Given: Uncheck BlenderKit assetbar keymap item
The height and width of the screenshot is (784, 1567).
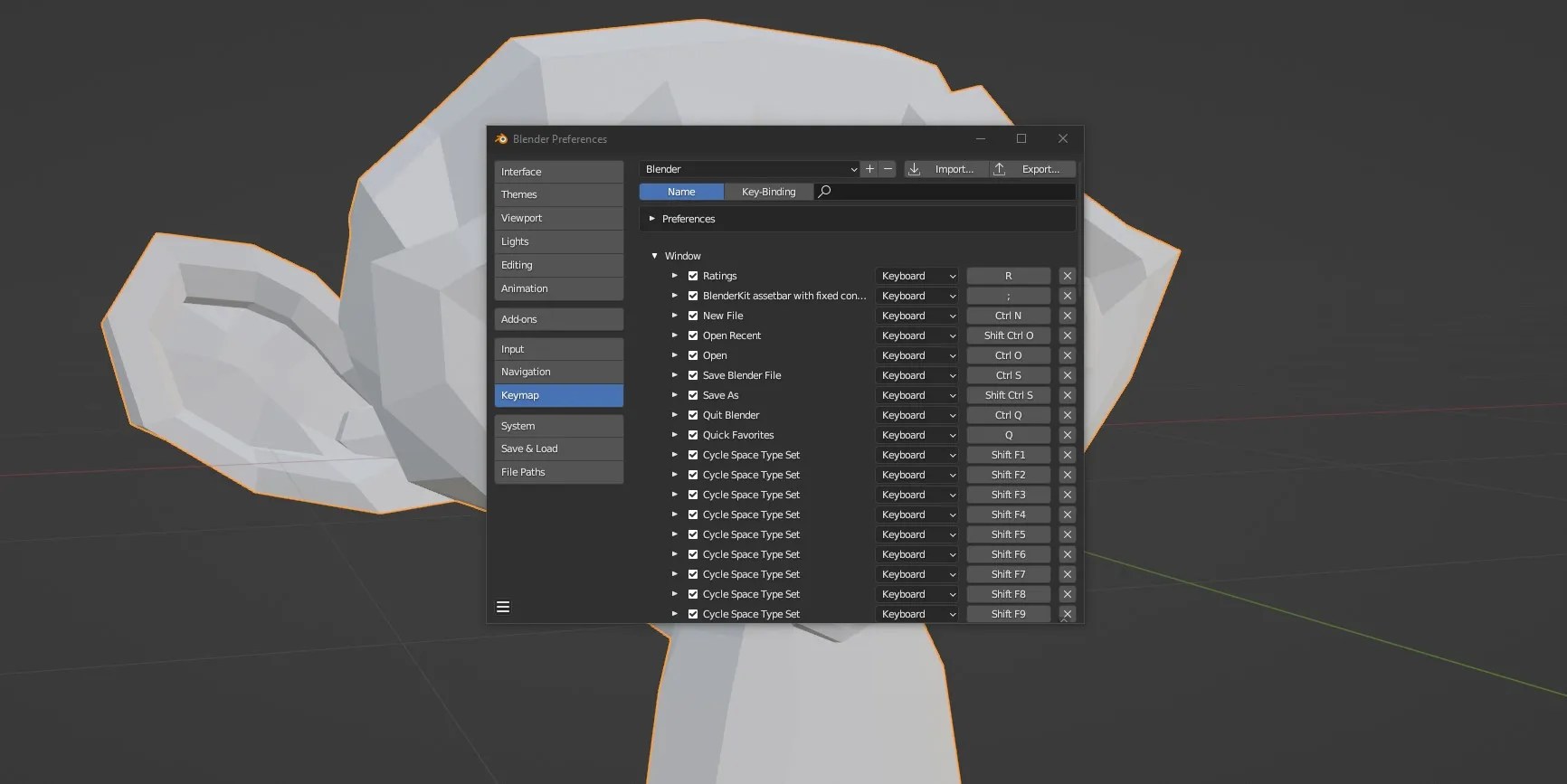Looking at the screenshot, I should click(693, 296).
